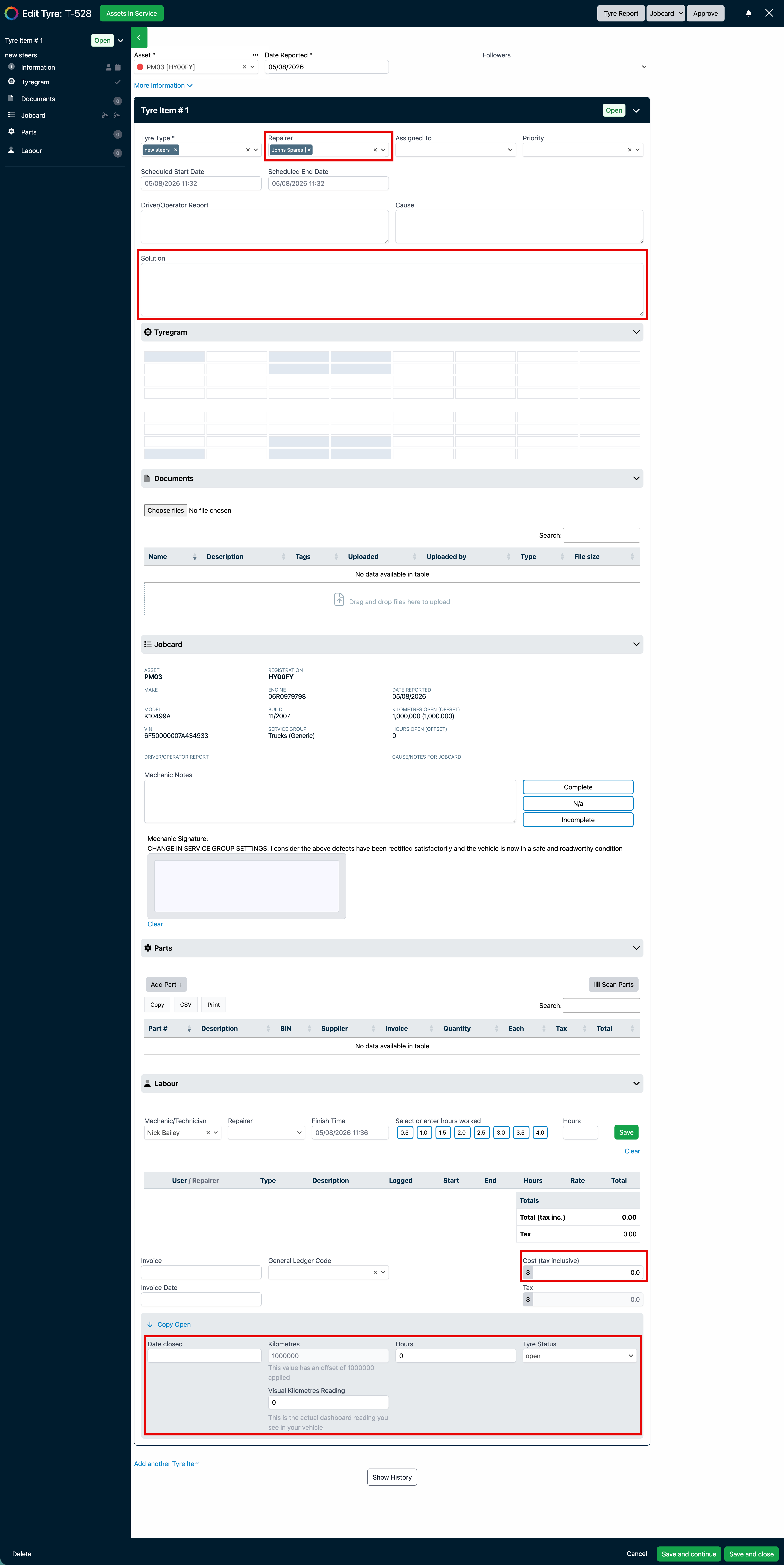The width and height of the screenshot is (784, 1565).
Task: Focus the Solution text area
Action: click(392, 290)
